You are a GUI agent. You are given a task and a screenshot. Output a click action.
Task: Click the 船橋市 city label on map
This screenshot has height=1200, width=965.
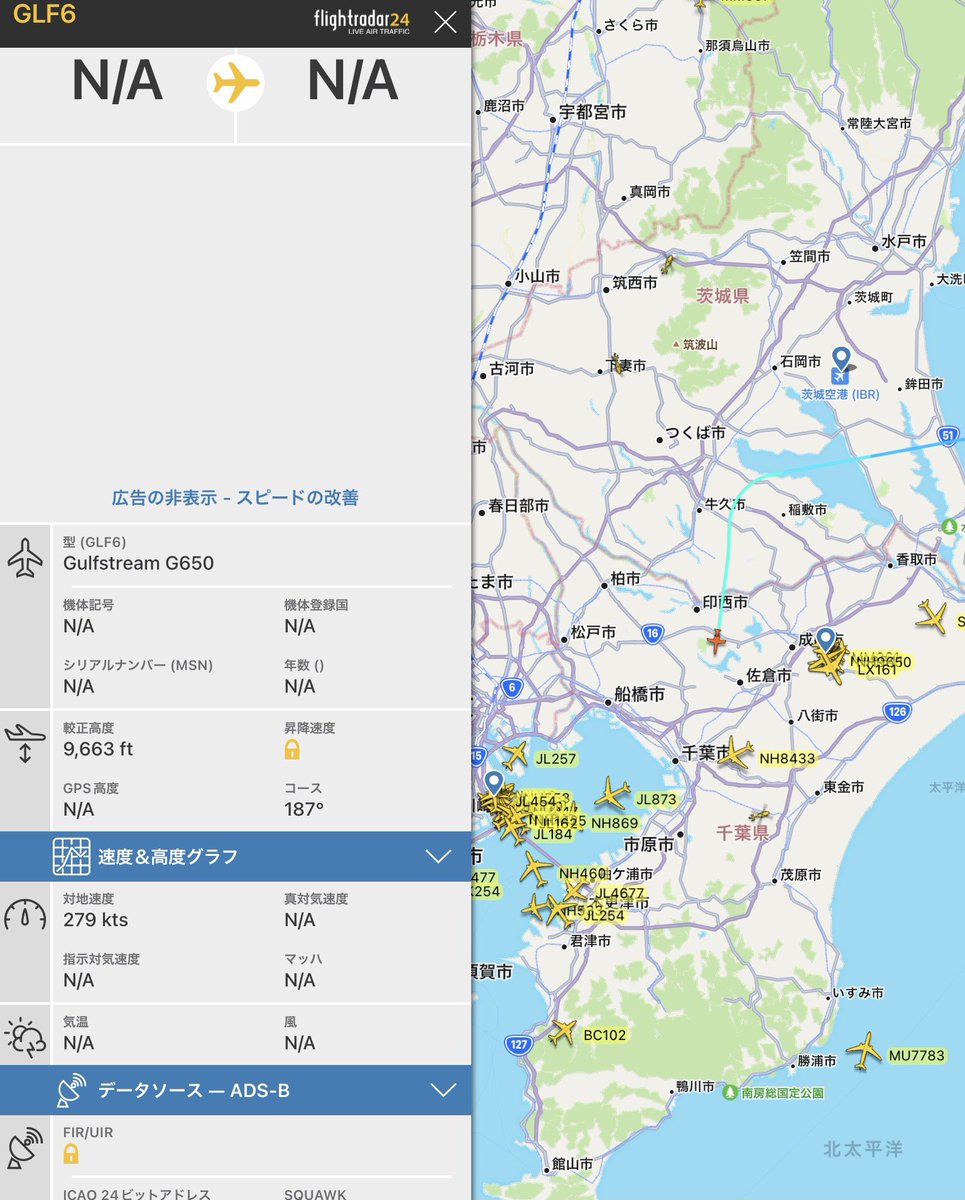click(639, 693)
